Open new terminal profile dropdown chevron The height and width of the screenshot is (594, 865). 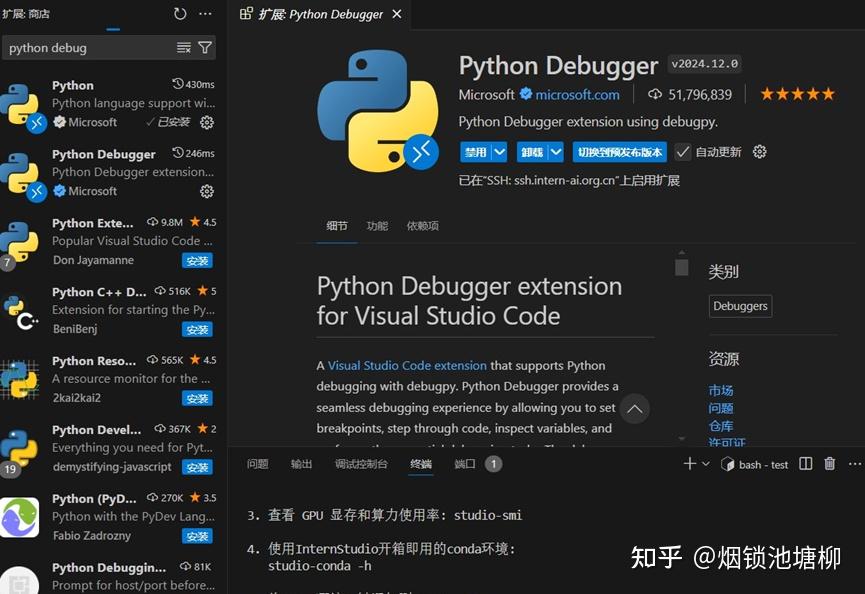click(706, 464)
